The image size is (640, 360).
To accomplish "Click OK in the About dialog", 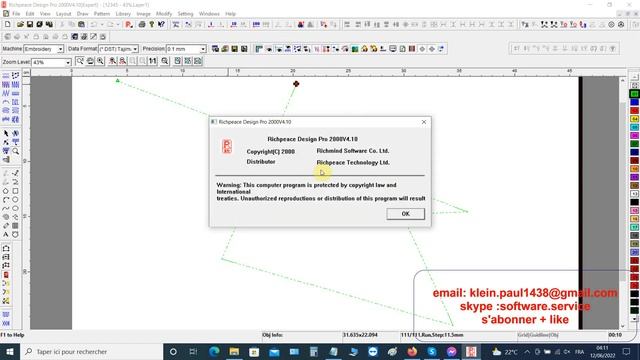I will 405,213.
